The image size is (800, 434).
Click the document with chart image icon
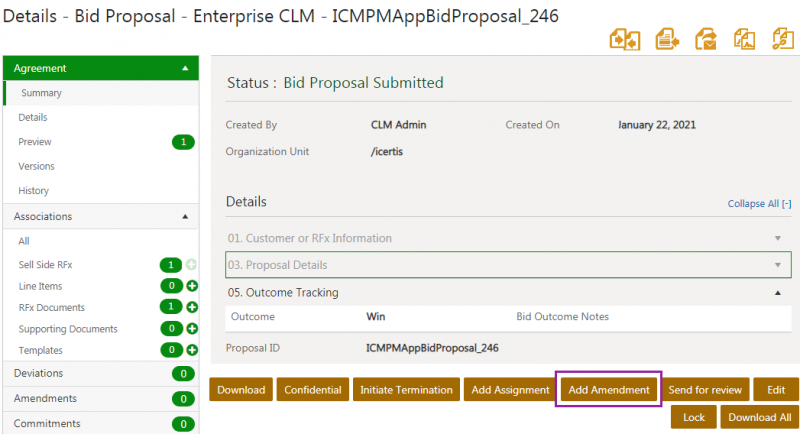pos(744,39)
